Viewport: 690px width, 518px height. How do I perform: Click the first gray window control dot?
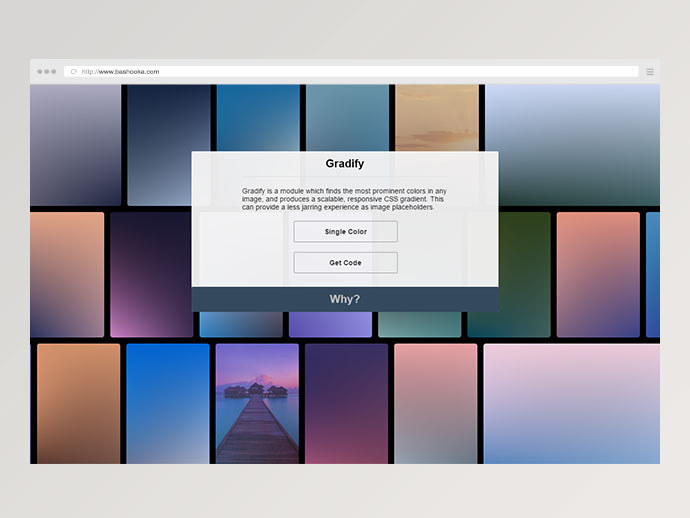pyautogui.click(x=40, y=72)
